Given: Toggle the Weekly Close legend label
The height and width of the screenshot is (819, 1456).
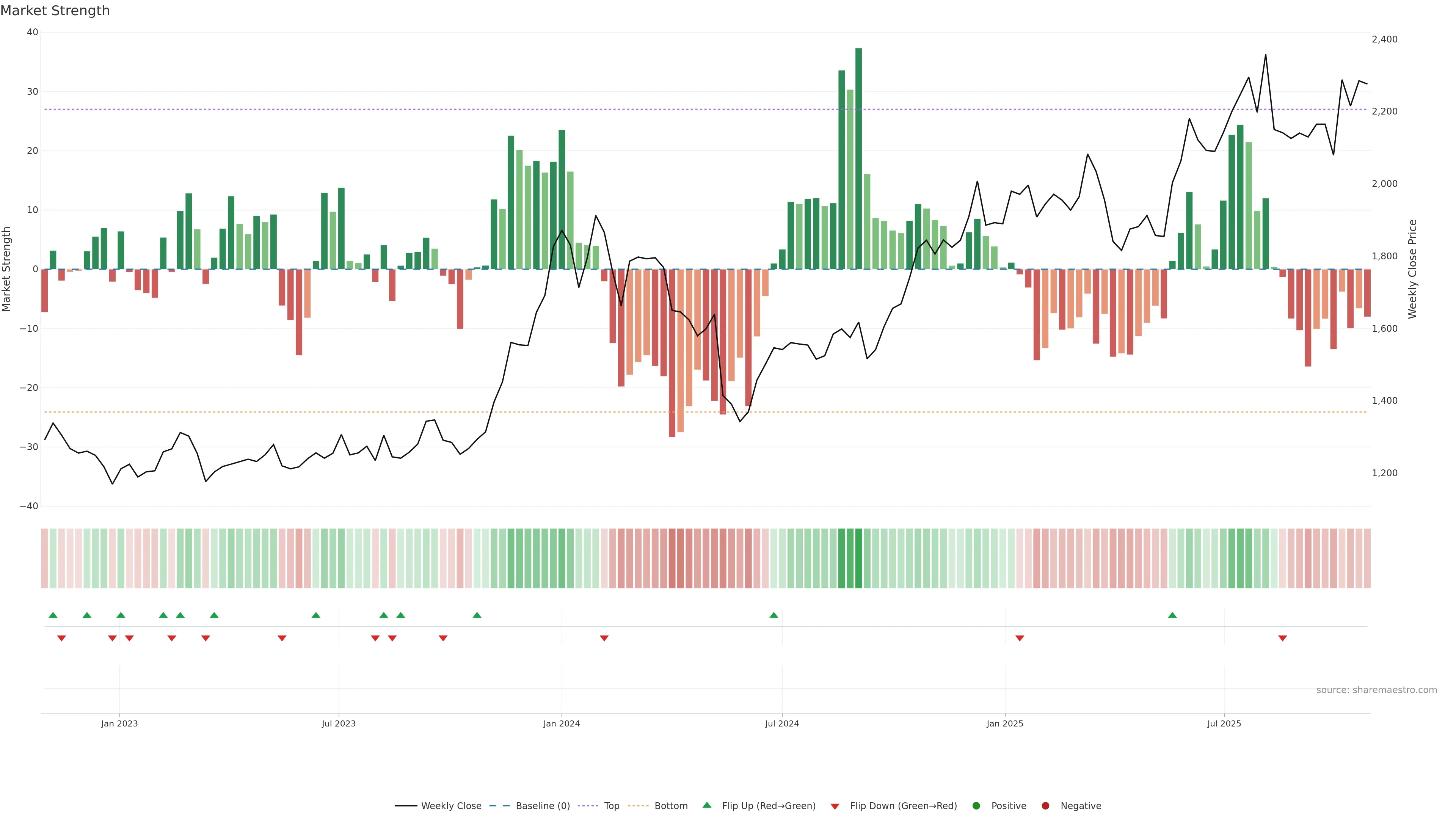Looking at the screenshot, I should 451,806.
